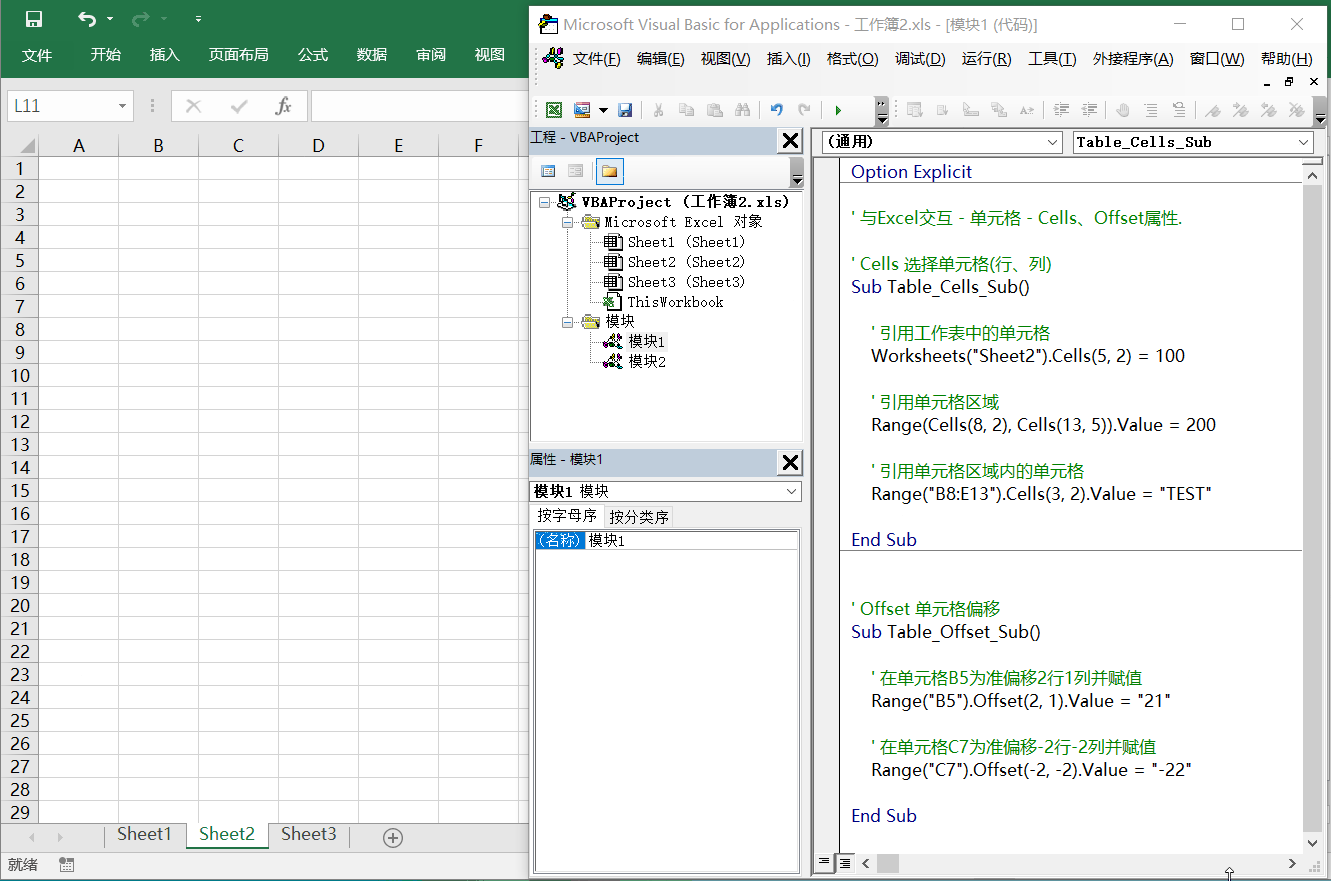1331x881 pixels.
Task: Click the Copy icon in VBA toolbar
Action: 686,110
